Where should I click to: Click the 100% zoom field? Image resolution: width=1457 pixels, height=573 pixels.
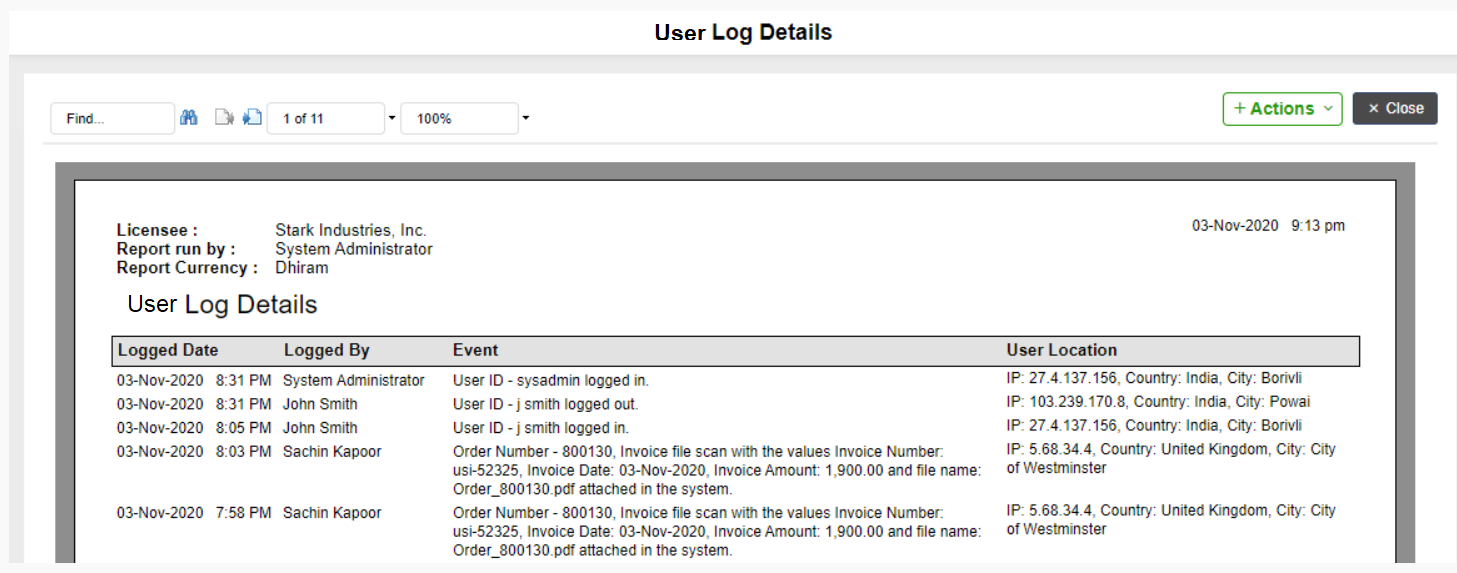460,118
